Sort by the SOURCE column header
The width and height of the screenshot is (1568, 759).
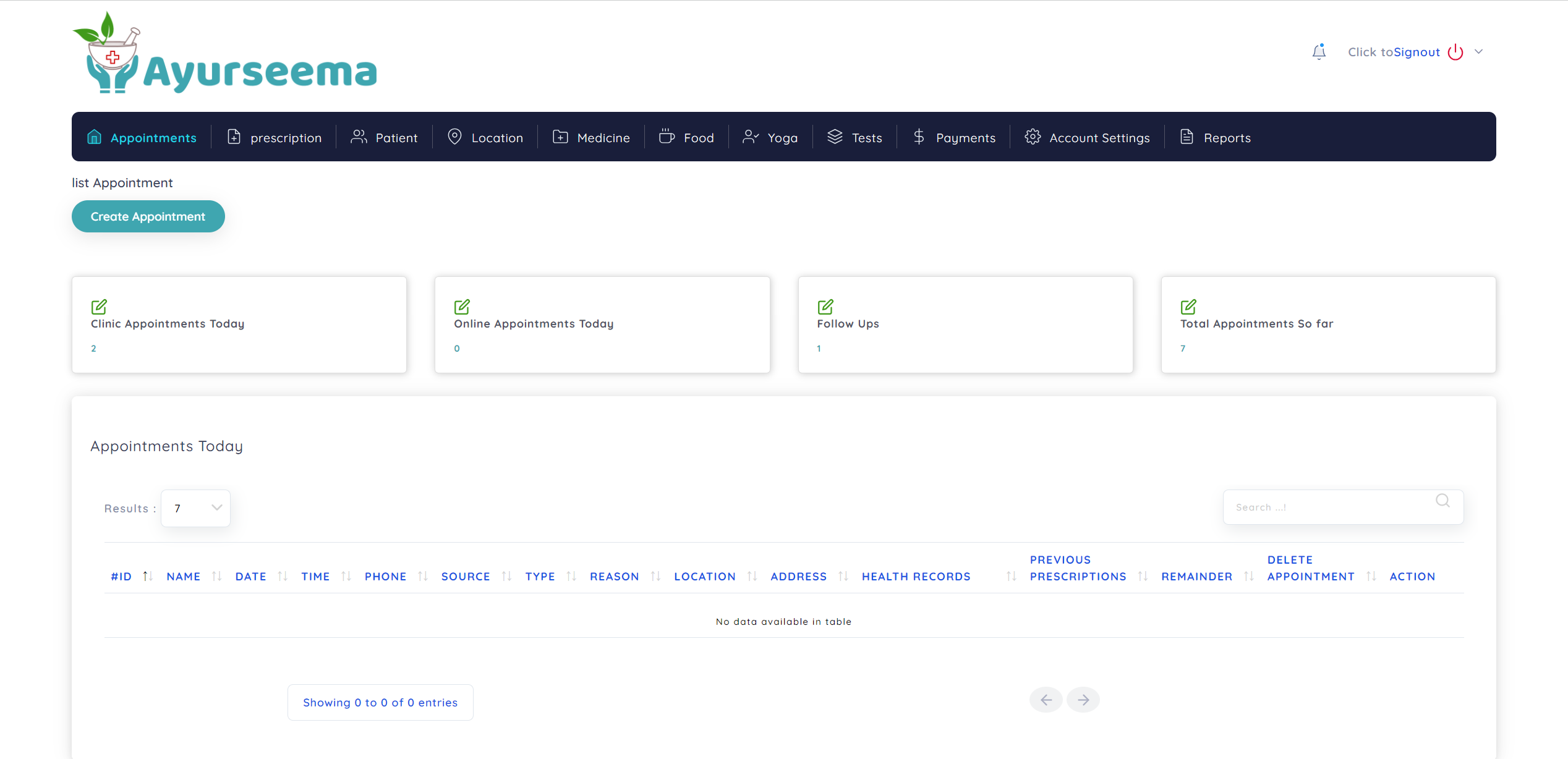tap(466, 576)
